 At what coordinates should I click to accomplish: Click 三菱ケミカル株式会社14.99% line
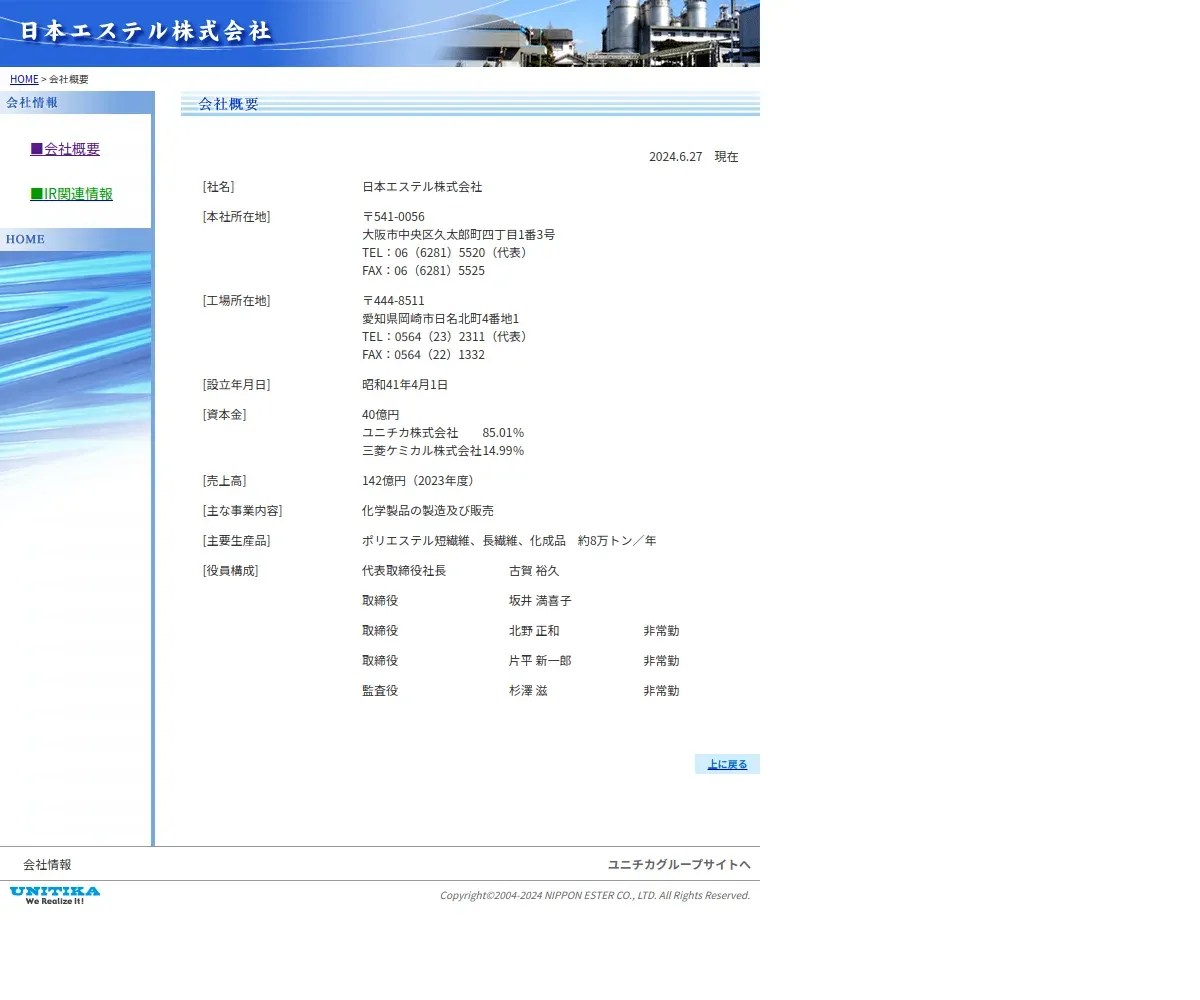point(443,451)
